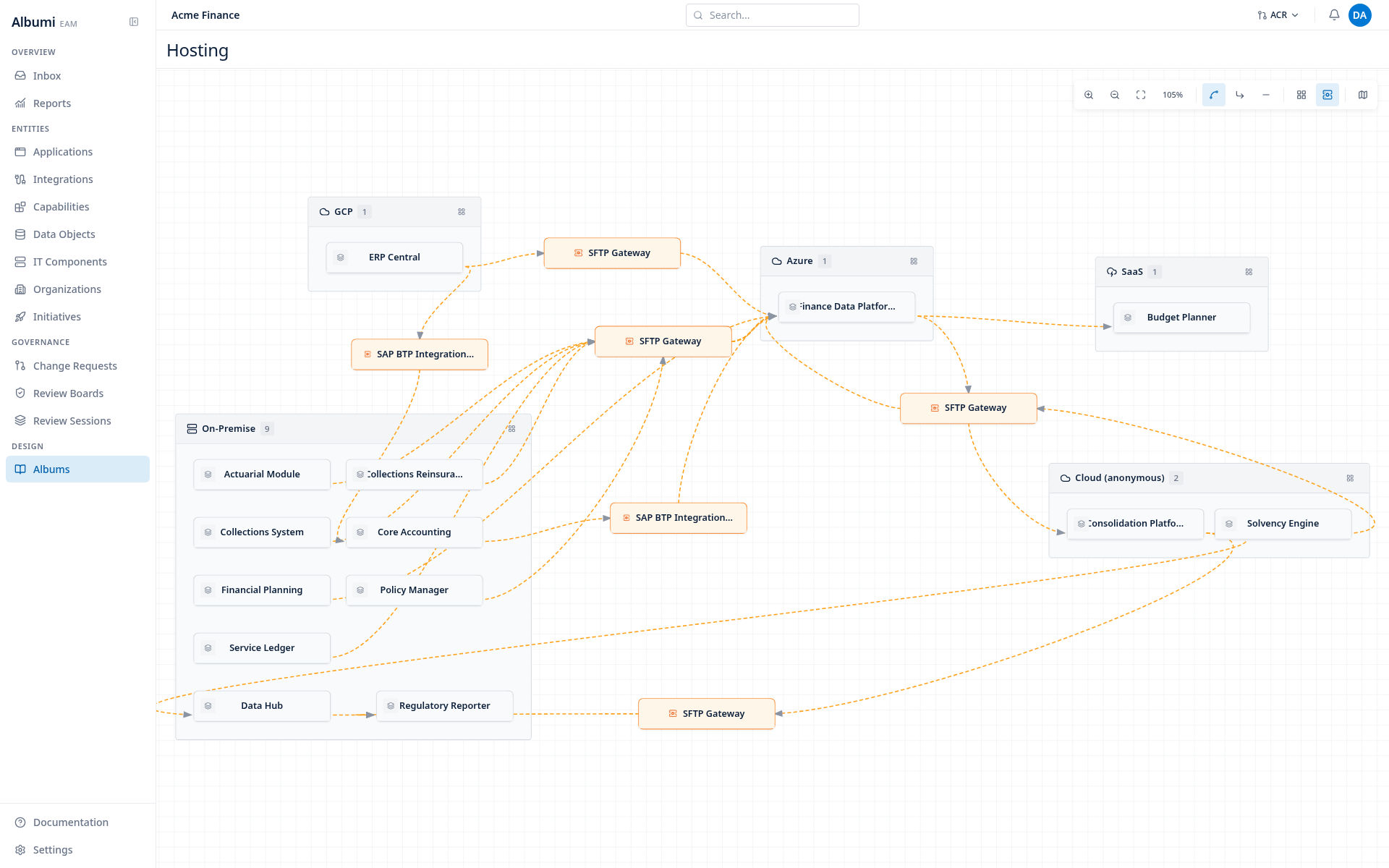Toggle Cloud (anonymous) group layout icon

point(1350,478)
